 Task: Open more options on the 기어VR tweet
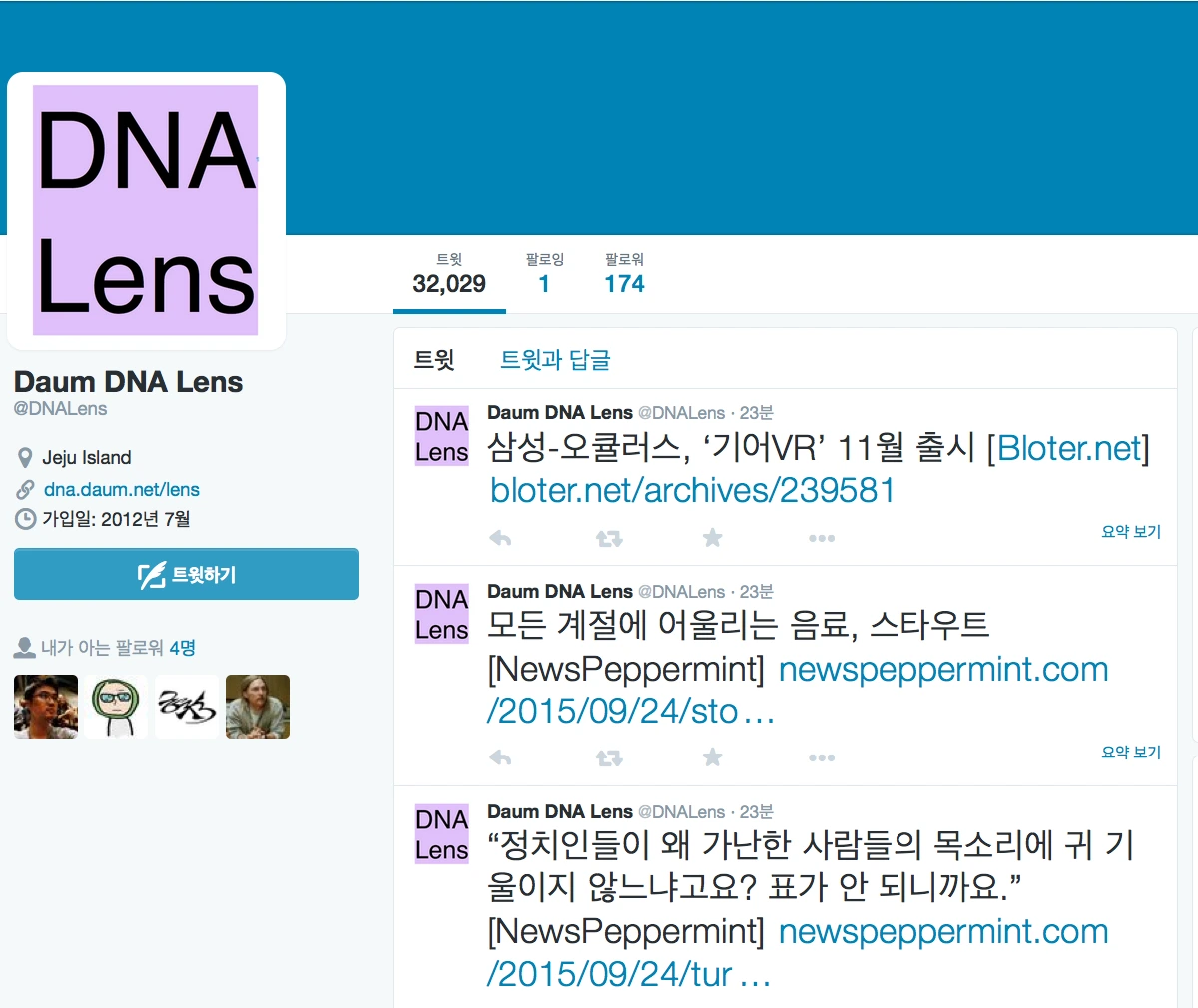[x=822, y=539]
